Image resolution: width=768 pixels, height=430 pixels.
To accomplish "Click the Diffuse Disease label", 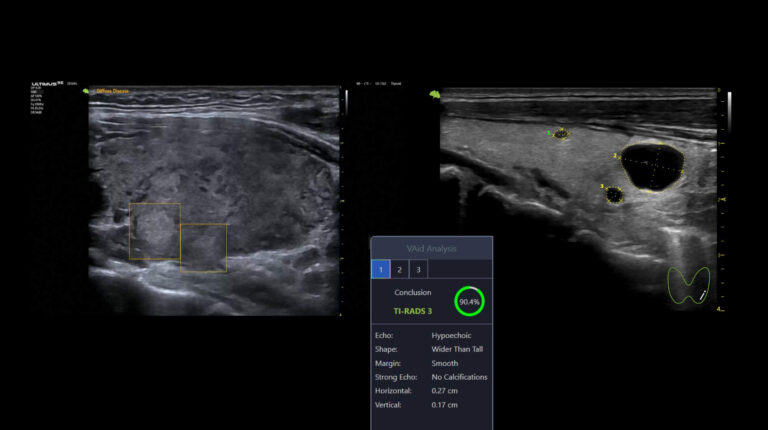I will coord(113,91).
